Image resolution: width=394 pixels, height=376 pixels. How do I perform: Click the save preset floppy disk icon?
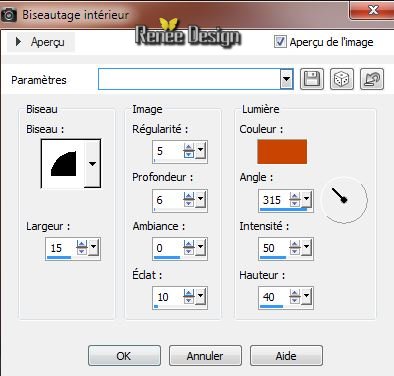click(312, 79)
